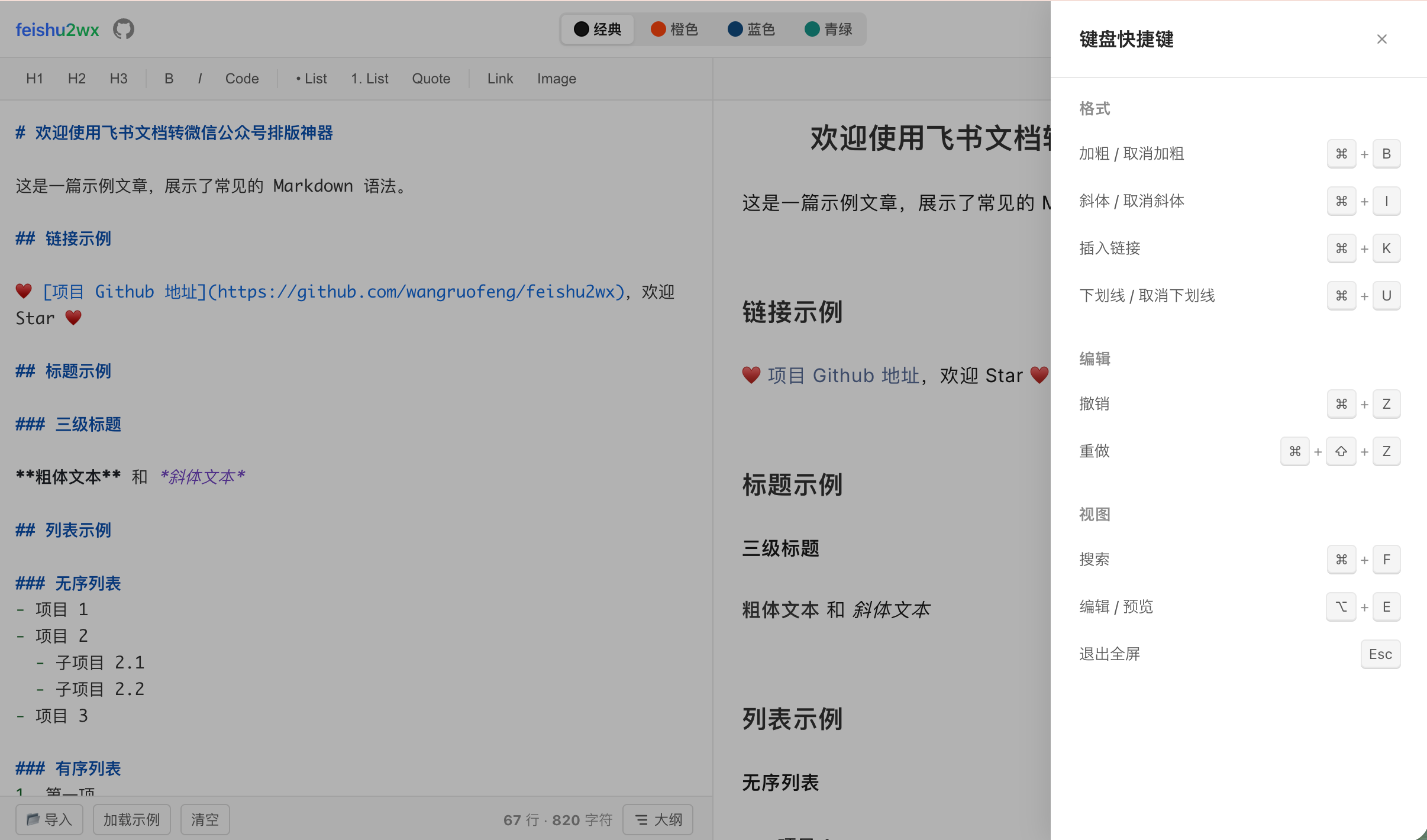
Task: Click the shift arrow key badge for 重做
Action: (x=1341, y=451)
